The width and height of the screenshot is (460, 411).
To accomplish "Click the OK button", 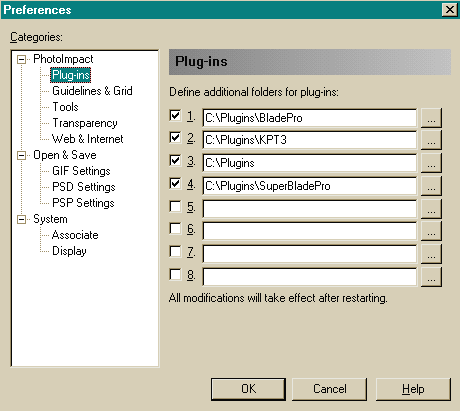I will click(248, 389).
